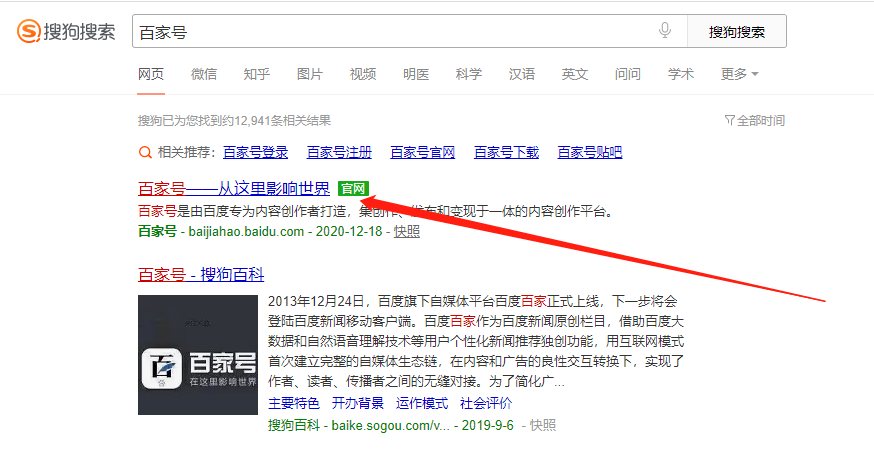This screenshot has width=874, height=451.
Task: Open the 运作模式 section link
Action: pyautogui.click(x=422, y=403)
